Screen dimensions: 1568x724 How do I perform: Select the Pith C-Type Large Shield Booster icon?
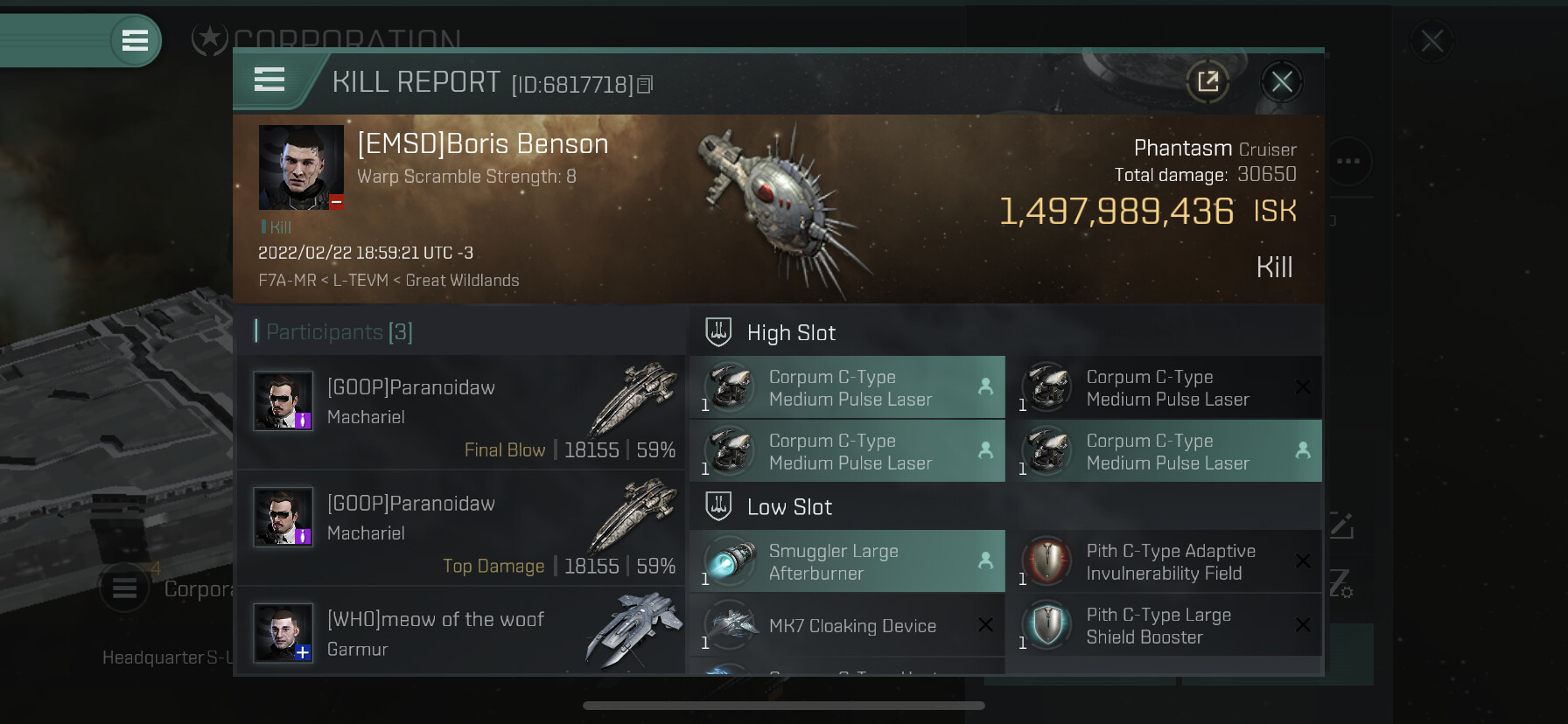[x=1047, y=625]
